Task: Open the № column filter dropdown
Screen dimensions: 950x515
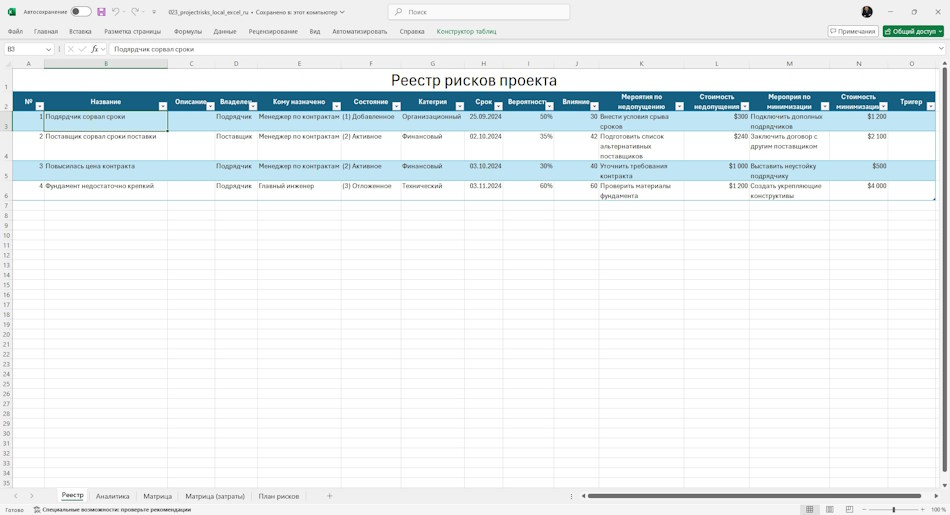Action: click(x=39, y=106)
